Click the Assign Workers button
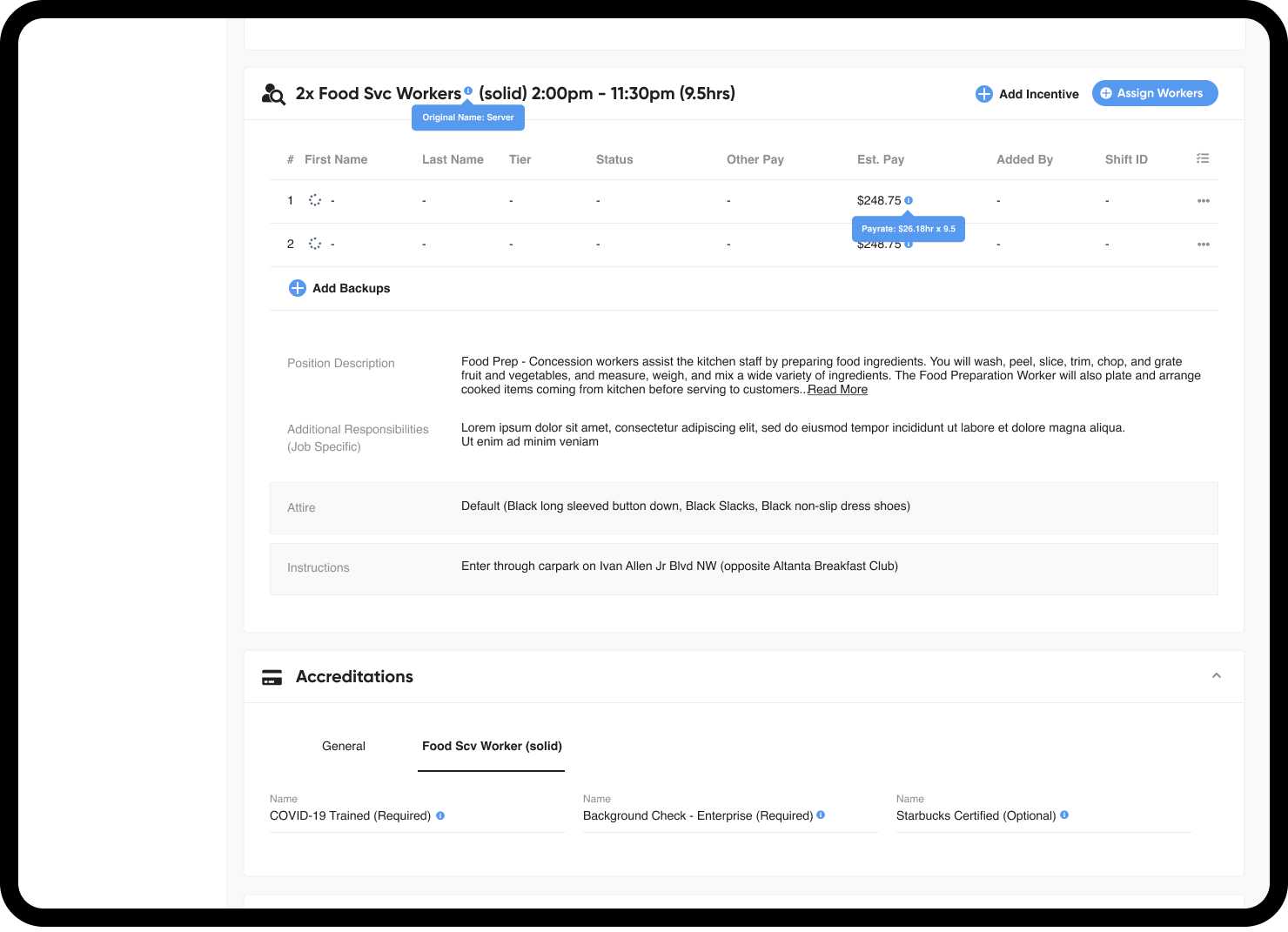This screenshot has height=932, width=1288. point(1155,93)
